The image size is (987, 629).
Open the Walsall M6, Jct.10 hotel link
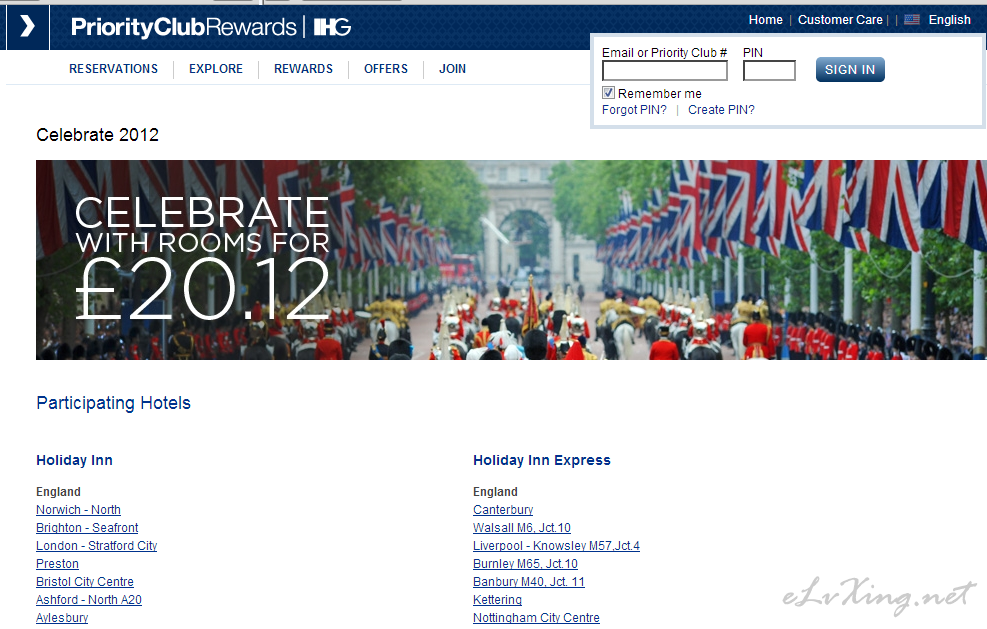tap(522, 528)
